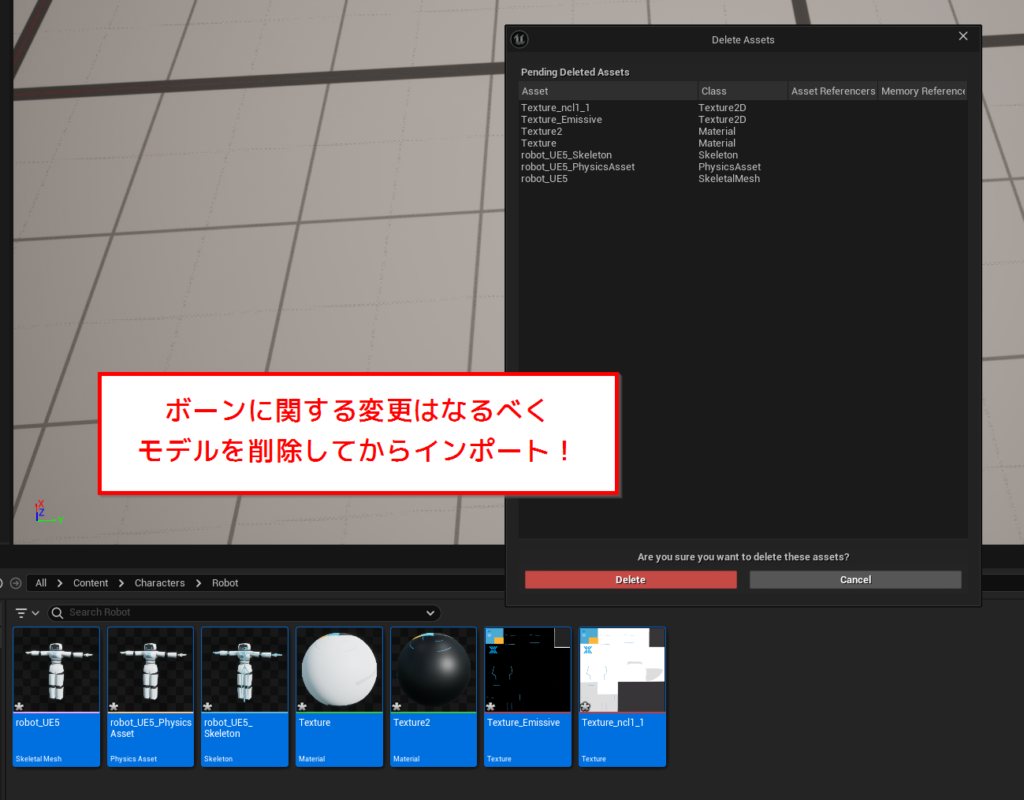This screenshot has width=1024, height=800.
Task: Go to the Content breadcrumb folder
Action: (91, 583)
